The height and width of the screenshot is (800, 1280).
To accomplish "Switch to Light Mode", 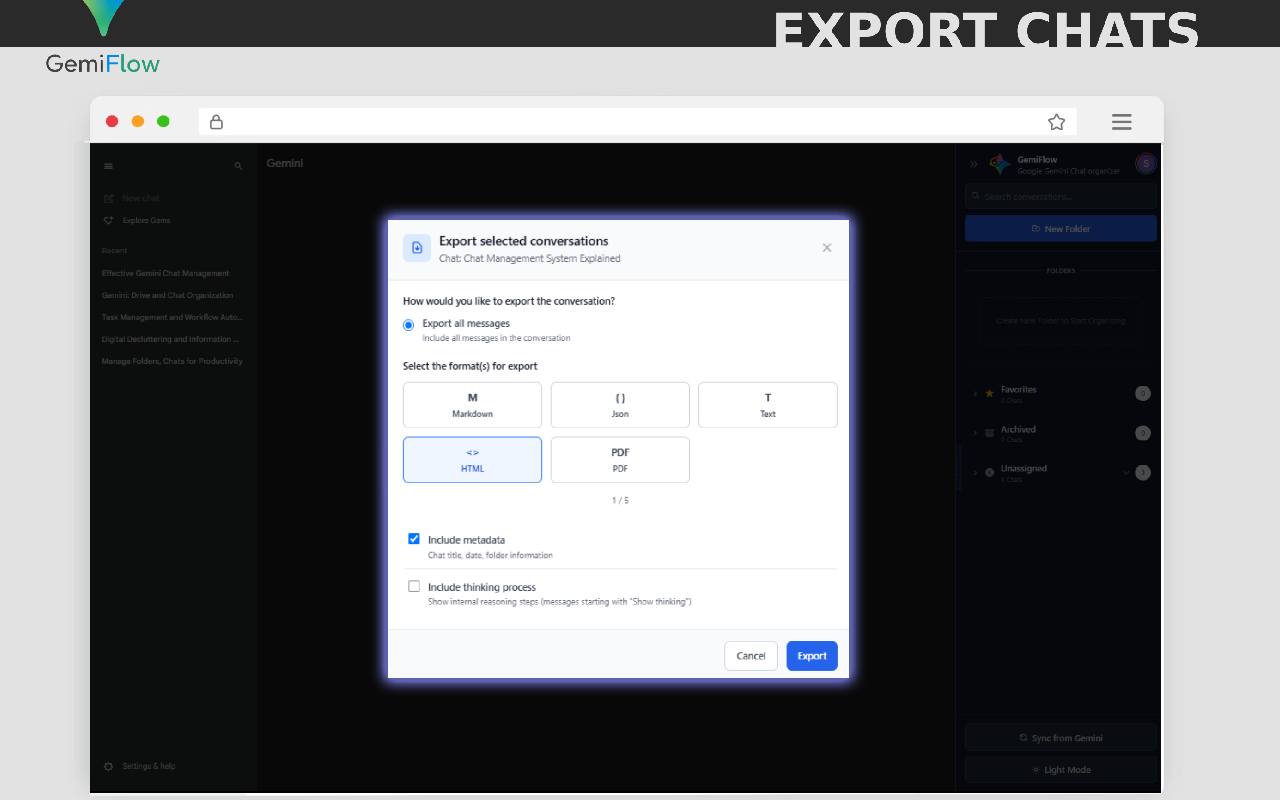I will tap(1061, 770).
